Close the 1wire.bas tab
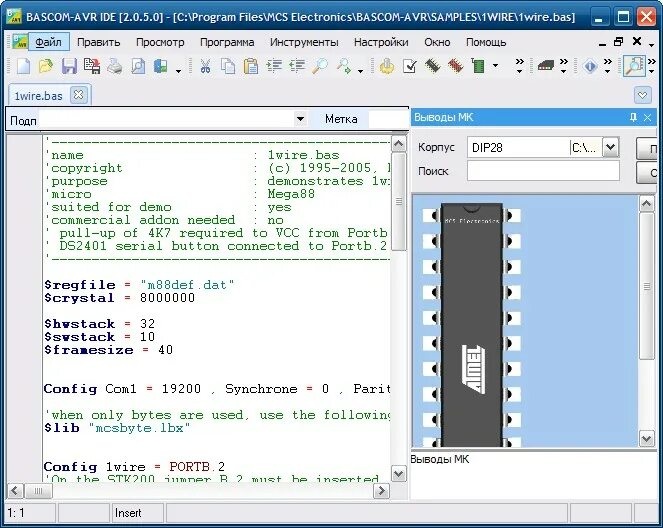This screenshot has height=528, width=663. tap(78, 95)
